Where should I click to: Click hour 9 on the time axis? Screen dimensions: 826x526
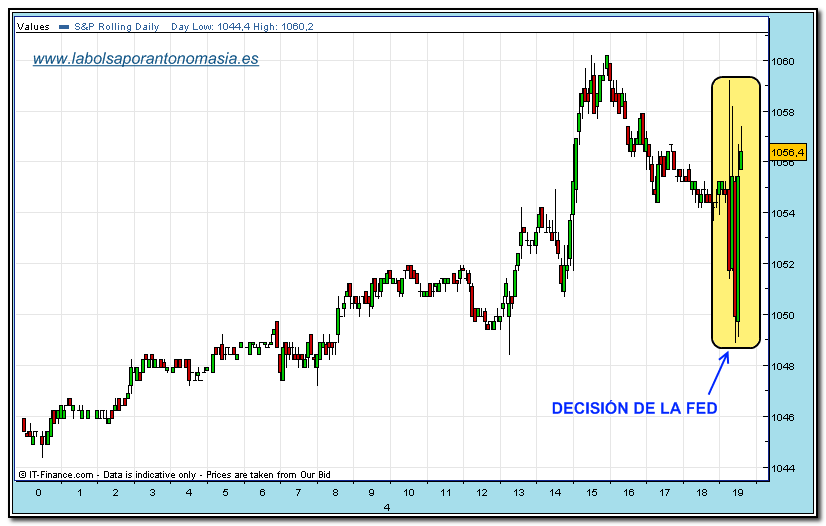(371, 493)
